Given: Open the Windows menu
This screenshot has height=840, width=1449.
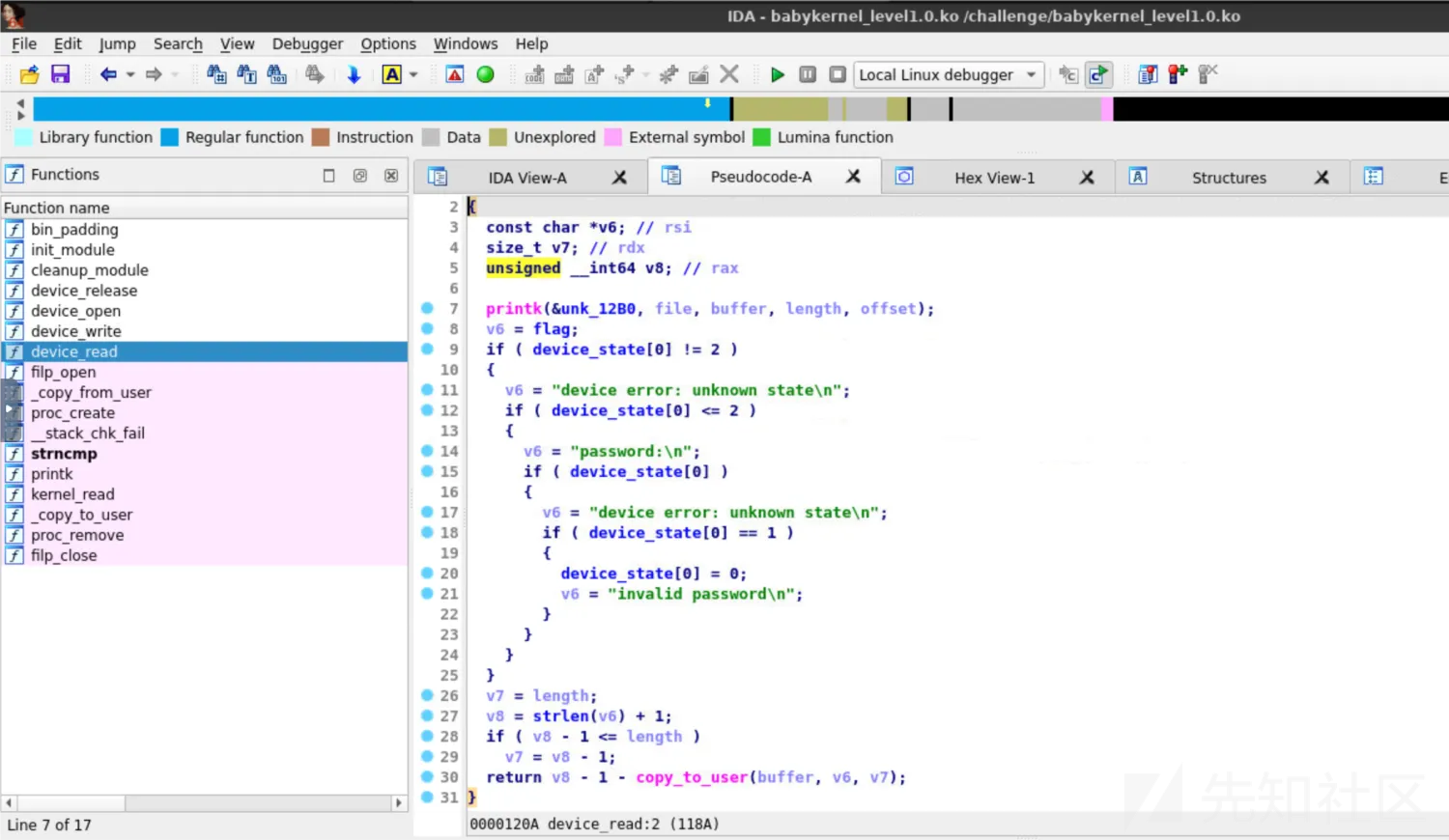Looking at the screenshot, I should pyautogui.click(x=466, y=43).
